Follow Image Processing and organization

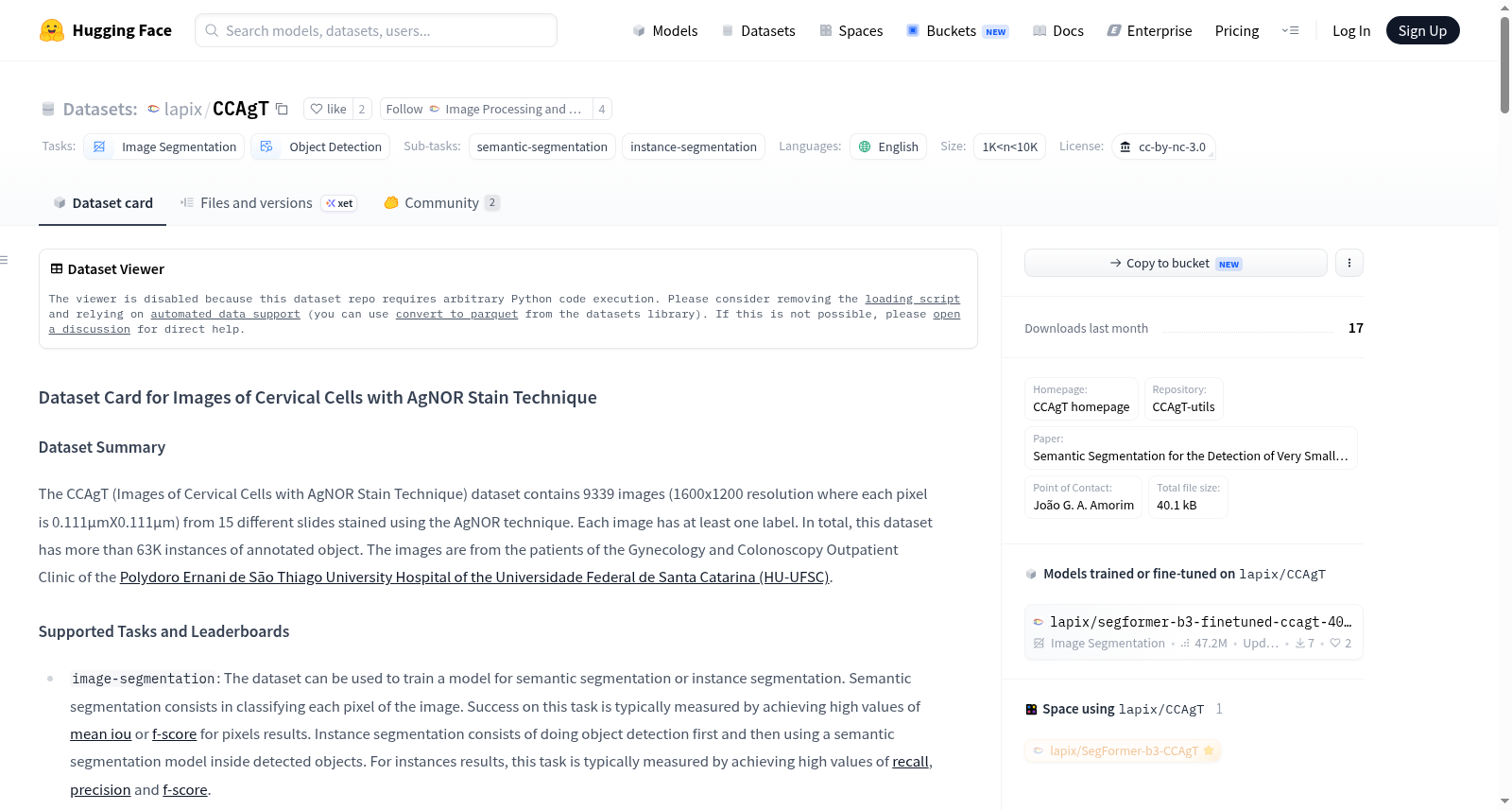click(x=486, y=109)
